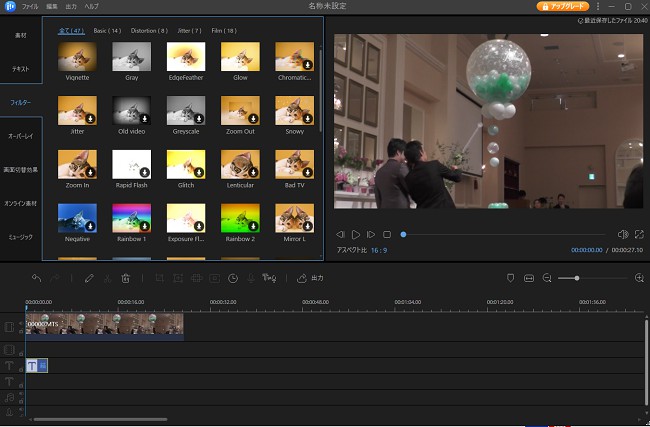The width and height of the screenshot is (650, 427).
Task: Open the zoom-frame tool next to crop
Action: click(178, 278)
